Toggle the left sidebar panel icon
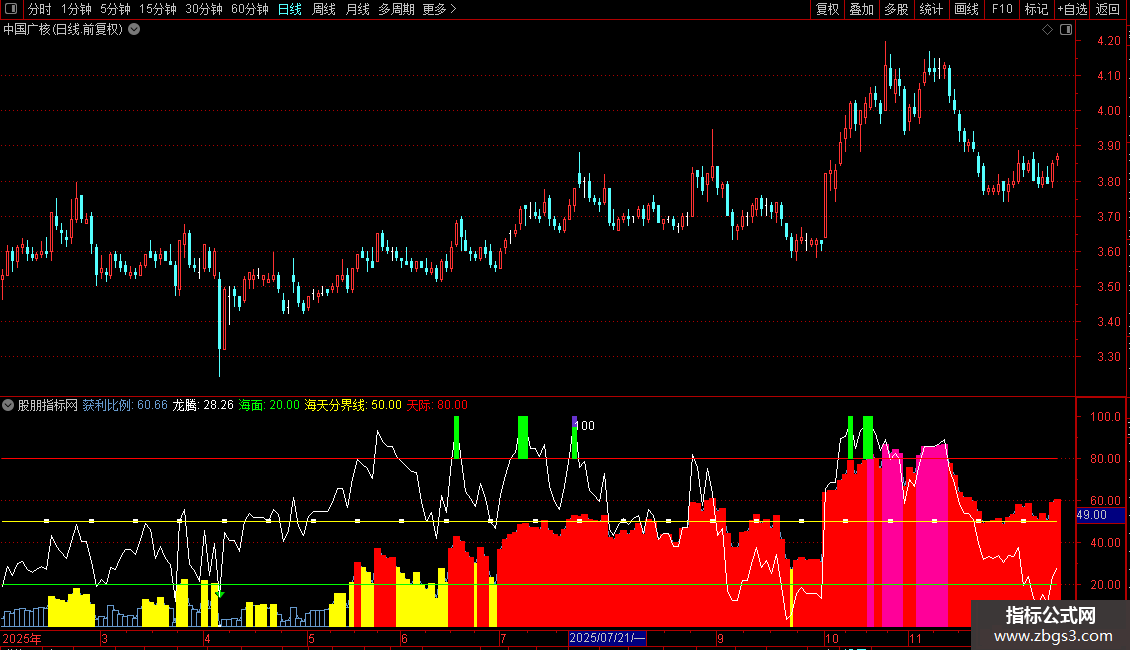 (11, 9)
